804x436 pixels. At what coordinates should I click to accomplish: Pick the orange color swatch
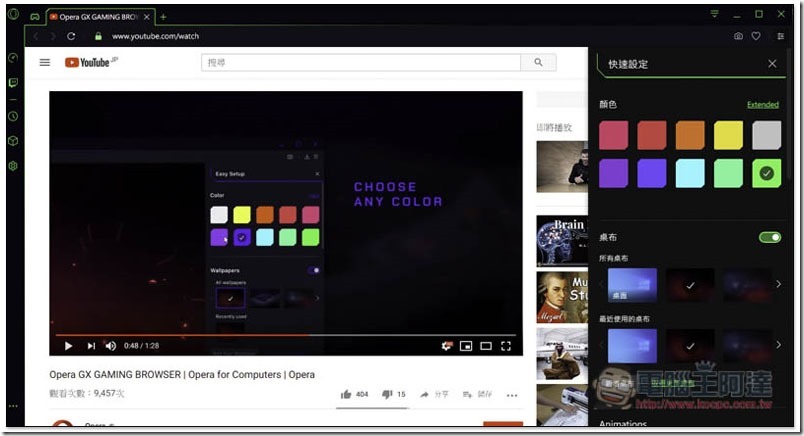(690, 135)
